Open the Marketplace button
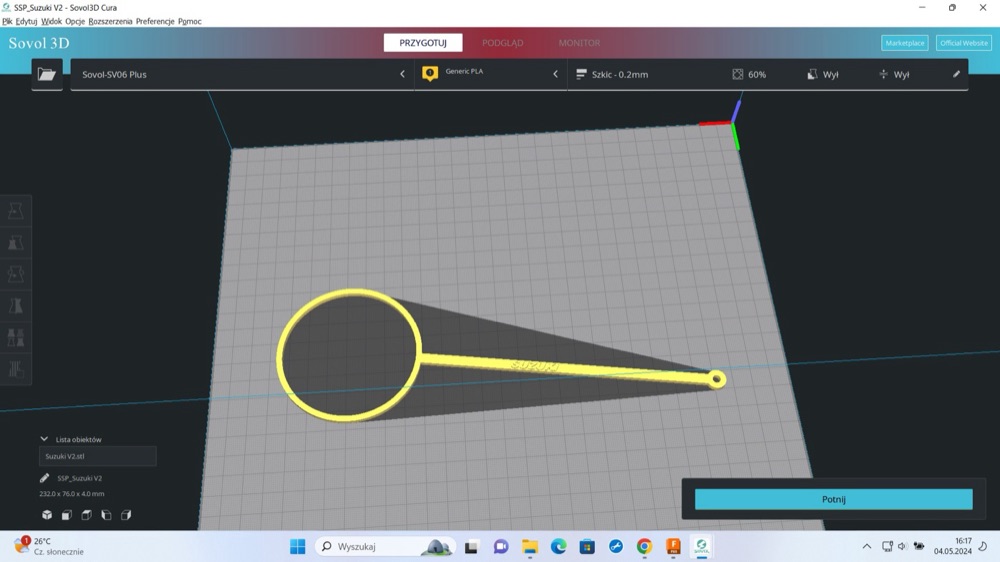Viewport: 1000px width, 562px height. (x=904, y=43)
